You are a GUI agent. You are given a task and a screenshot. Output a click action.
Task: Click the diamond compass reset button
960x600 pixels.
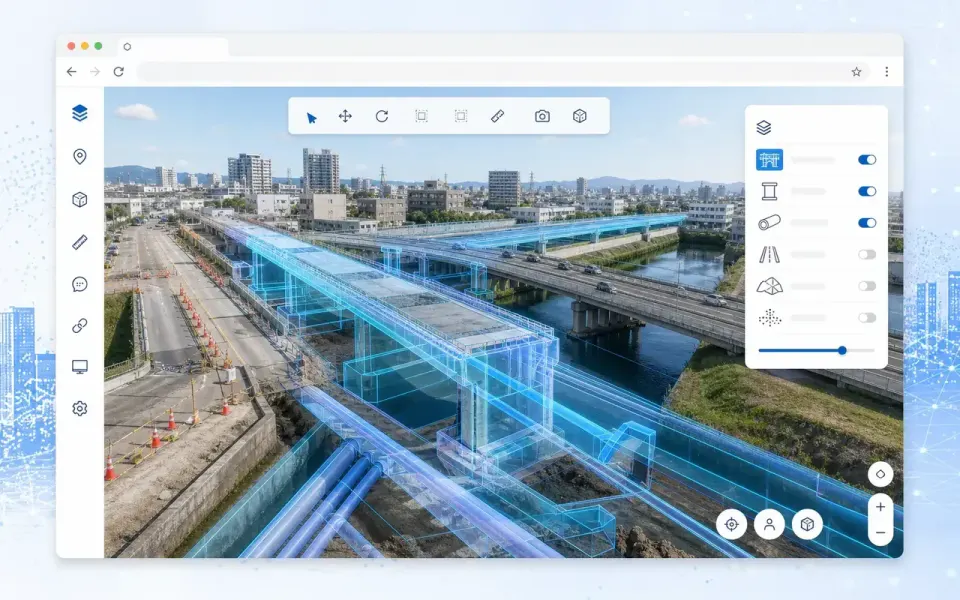pyautogui.click(x=880, y=474)
